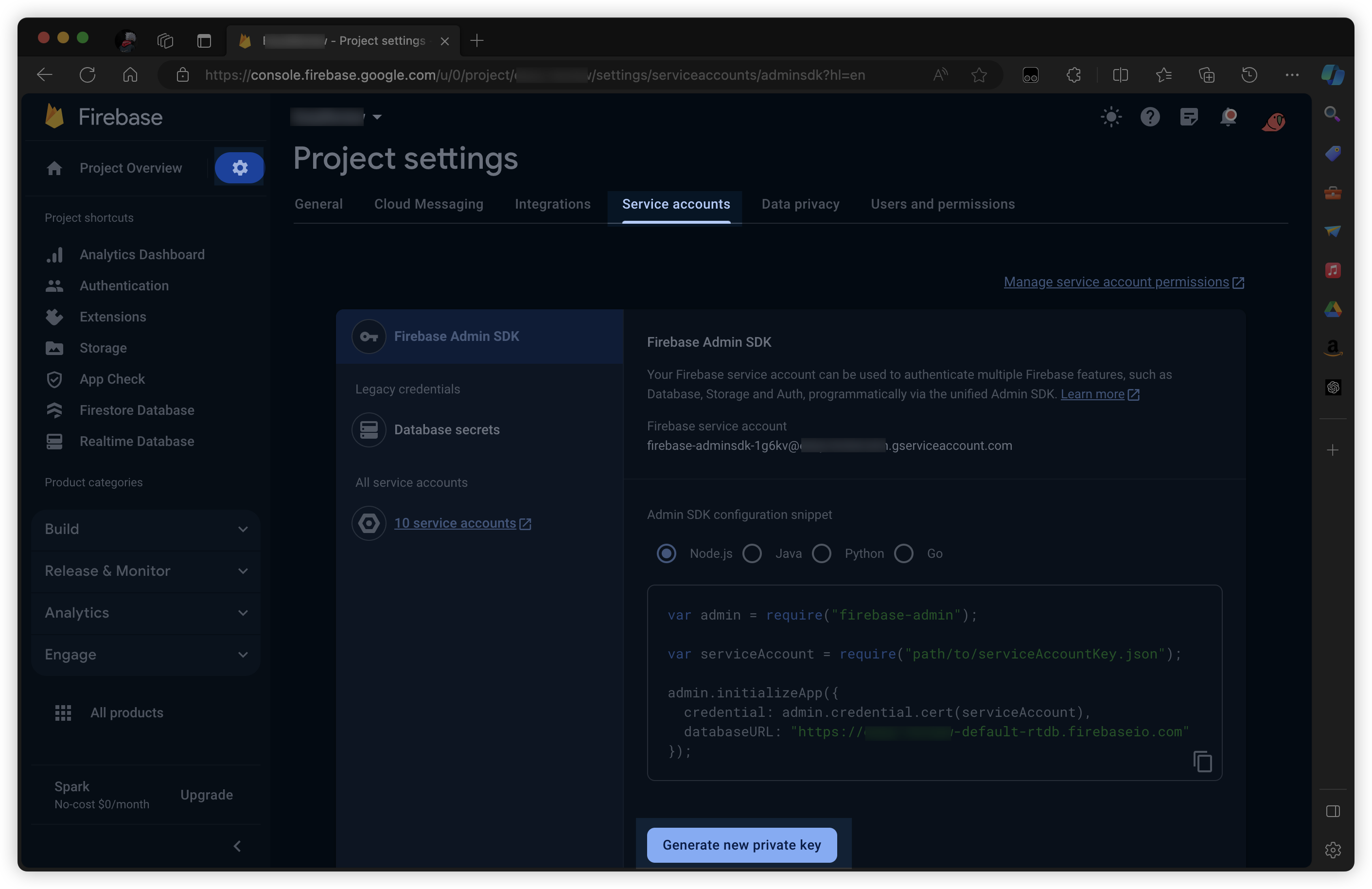Select the Go radio button
The height and width of the screenshot is (889, 1372).
click(903, 553)
